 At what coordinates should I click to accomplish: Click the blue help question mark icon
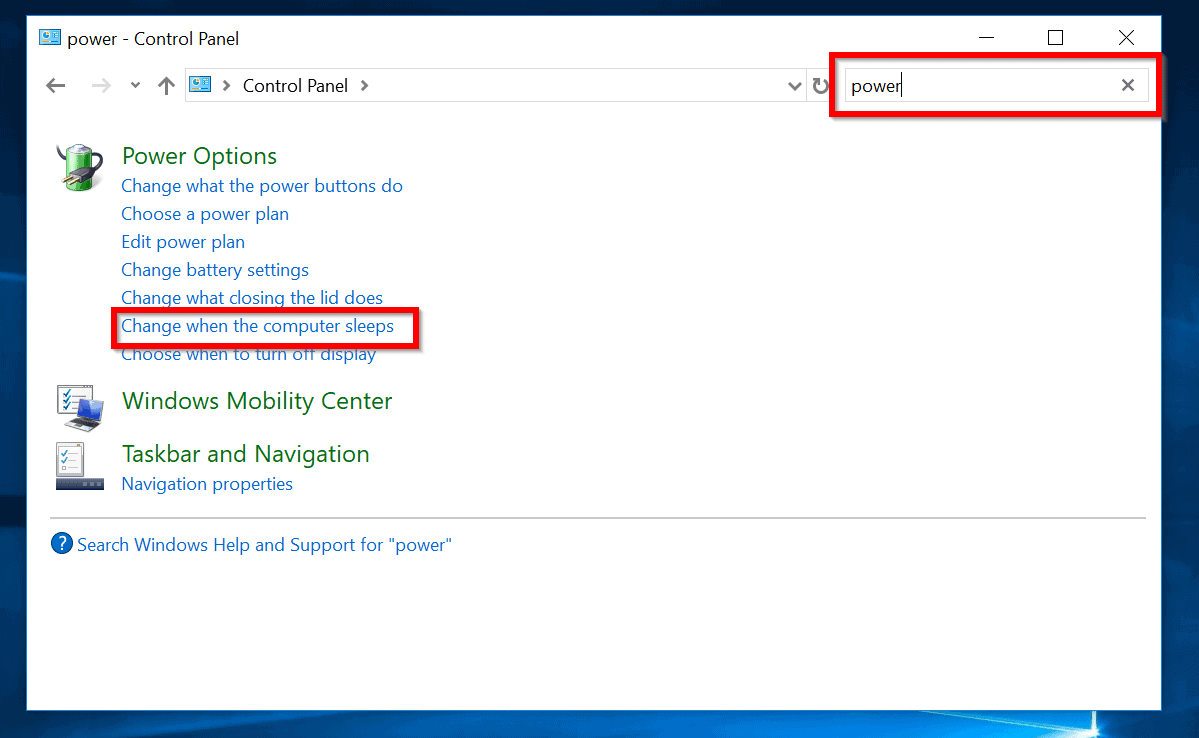61,544
